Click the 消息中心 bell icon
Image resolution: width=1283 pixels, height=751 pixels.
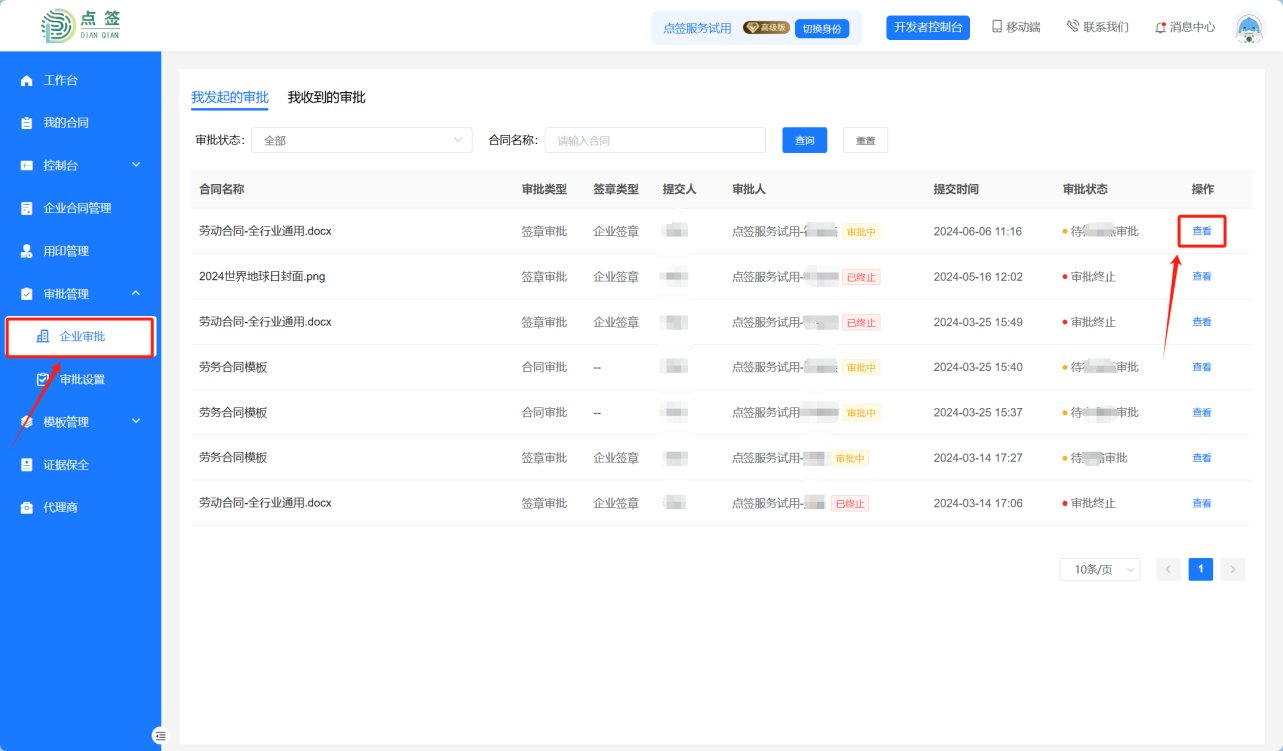[x=1160, y=27]
